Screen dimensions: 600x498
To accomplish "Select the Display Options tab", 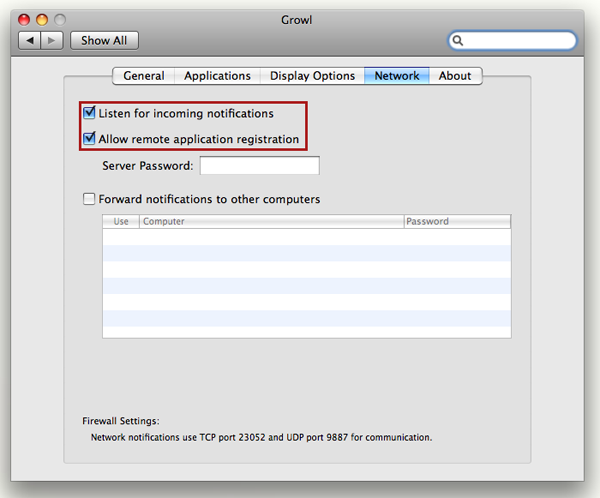I will (312, 76).
